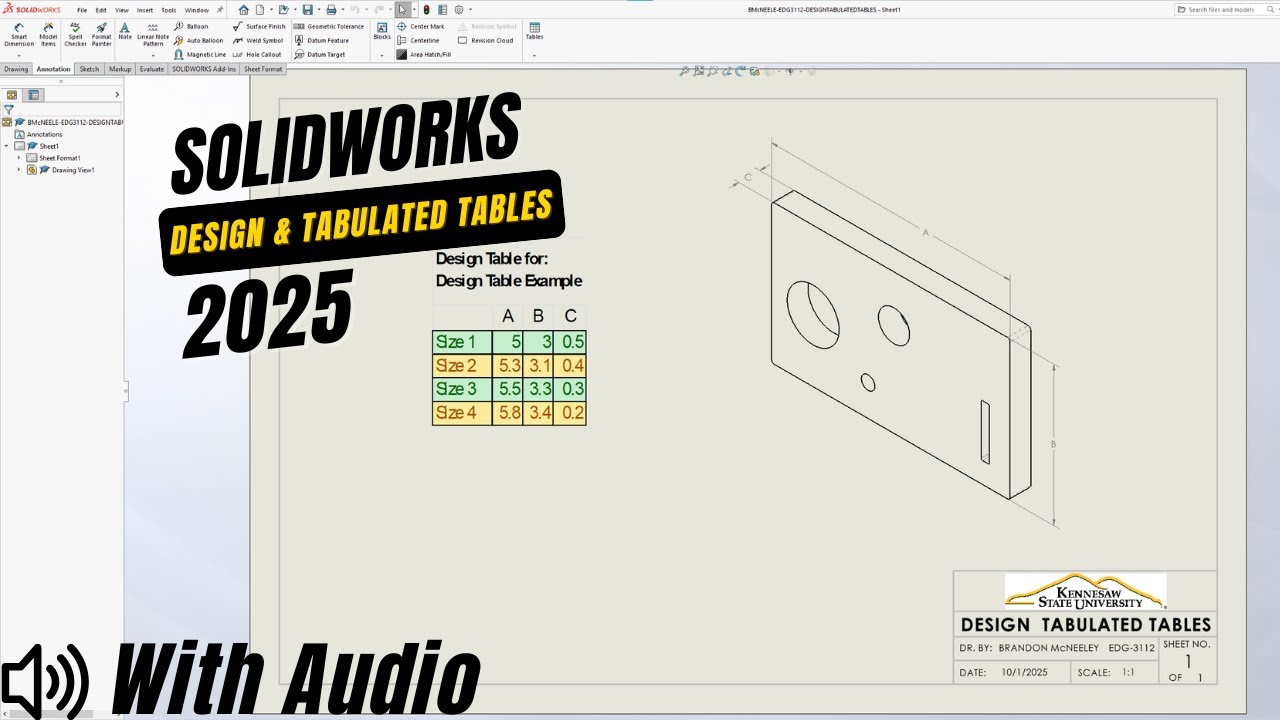Create a New document
The height and width of the screenshot is (720, 1280).
pos(258,9)
